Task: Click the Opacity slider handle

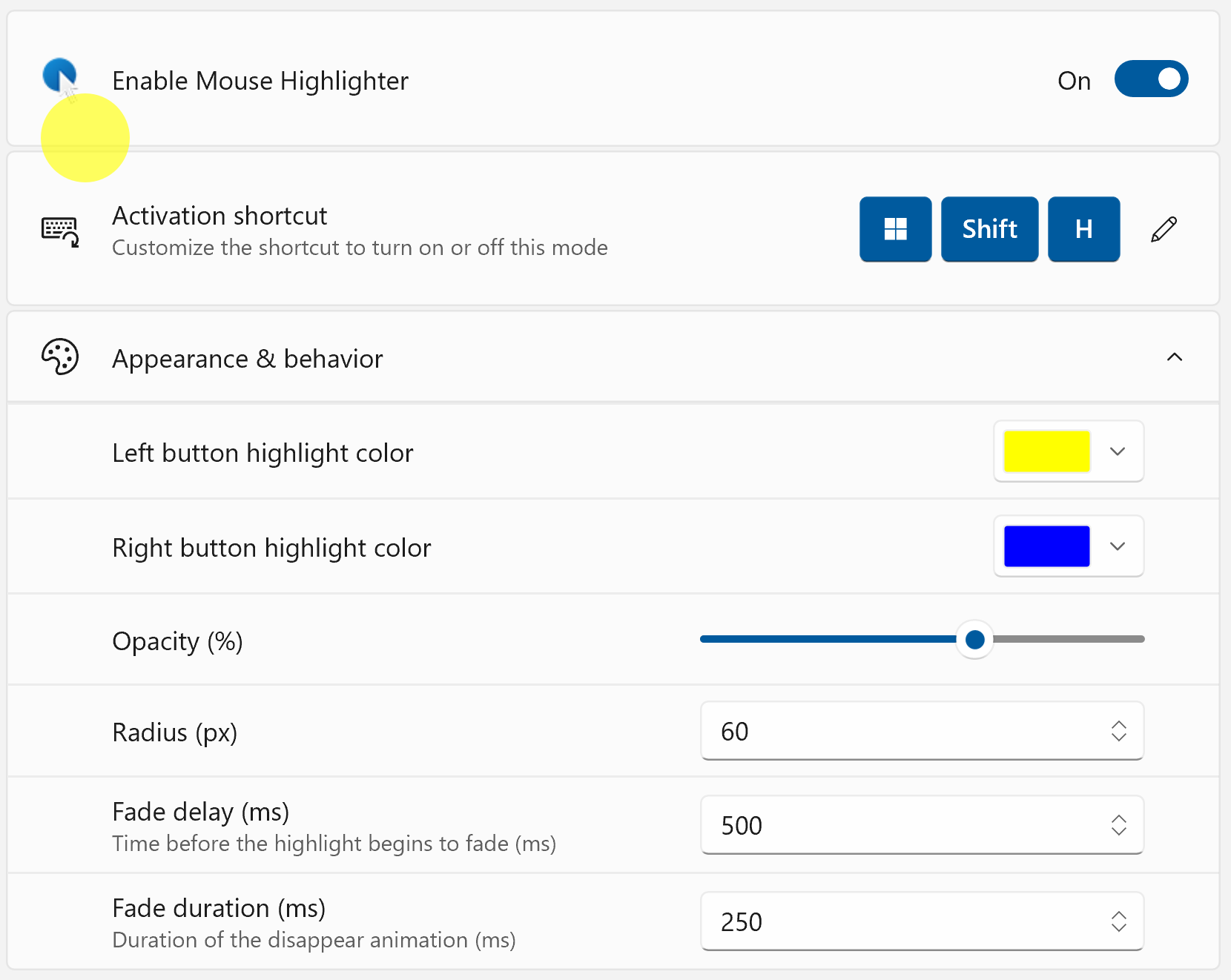Action: (x=974, y=639)
